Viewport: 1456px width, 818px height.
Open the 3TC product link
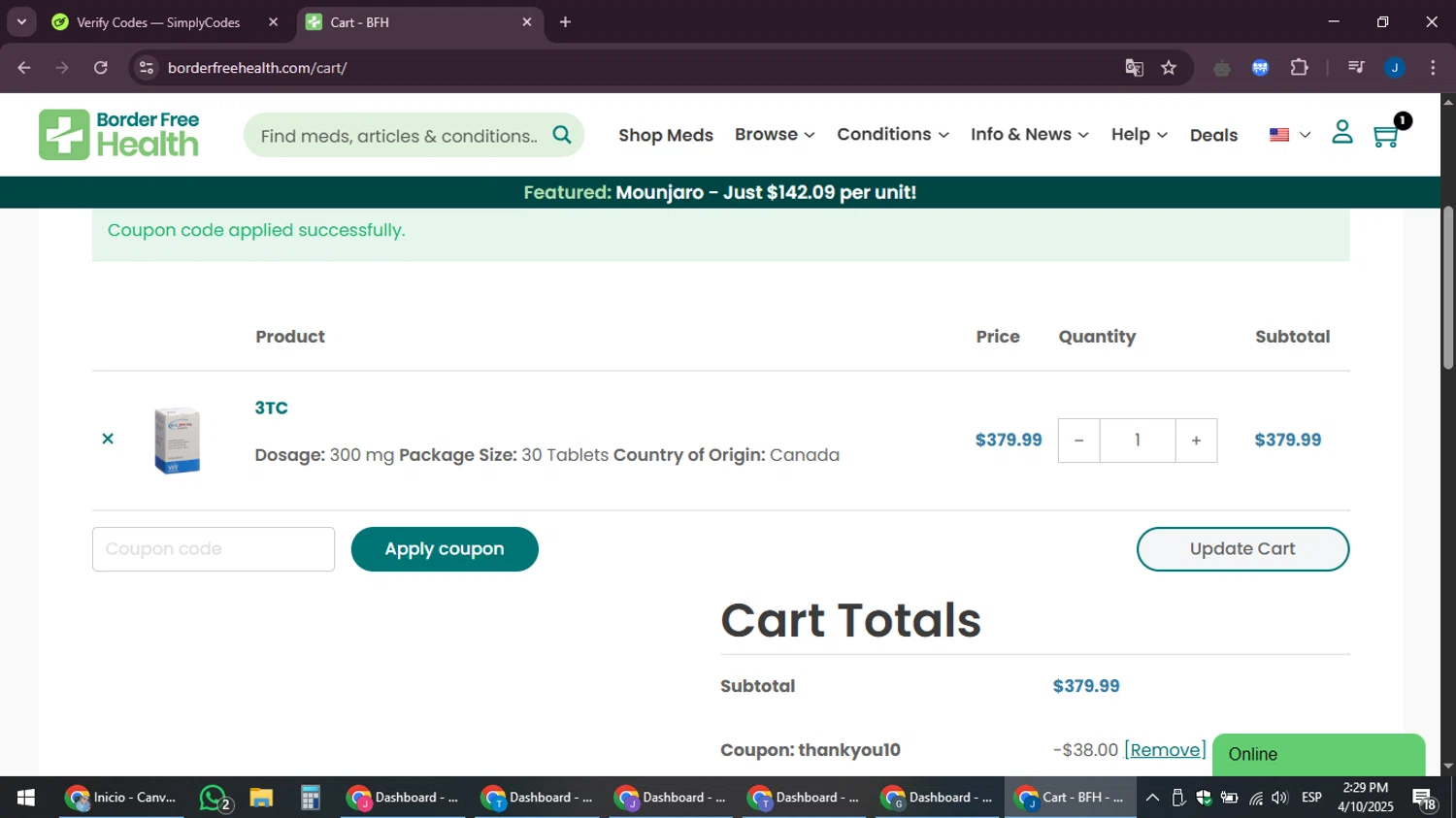click(271, 408)
